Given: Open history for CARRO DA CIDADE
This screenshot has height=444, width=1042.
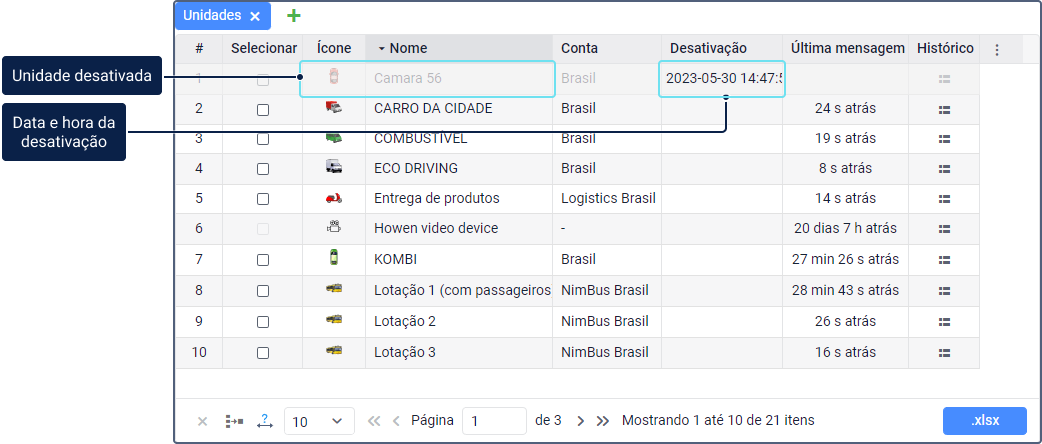Looking at the screenshot, I should point(944,108).
